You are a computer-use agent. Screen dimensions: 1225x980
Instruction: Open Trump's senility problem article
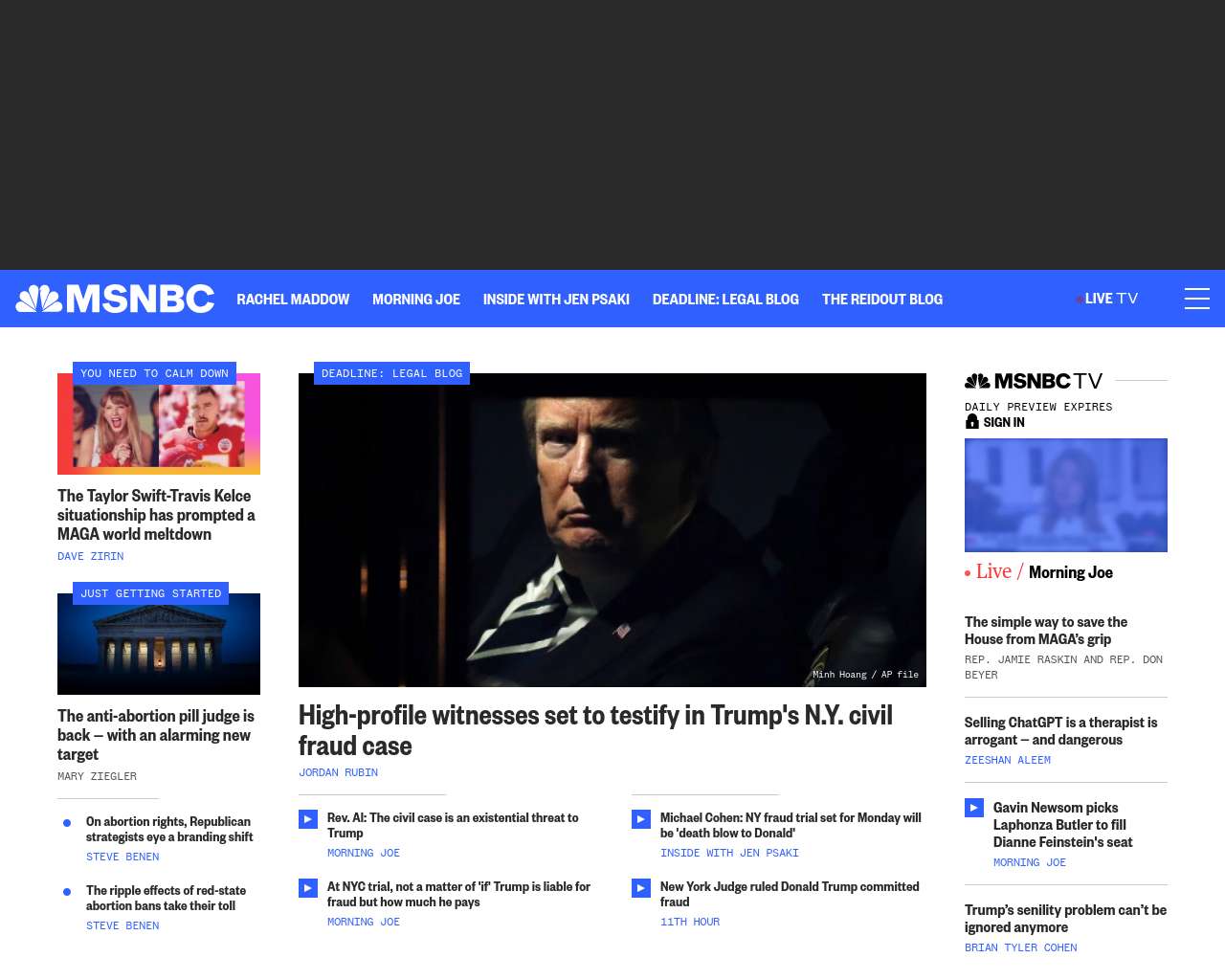(x=1065, y=919)
